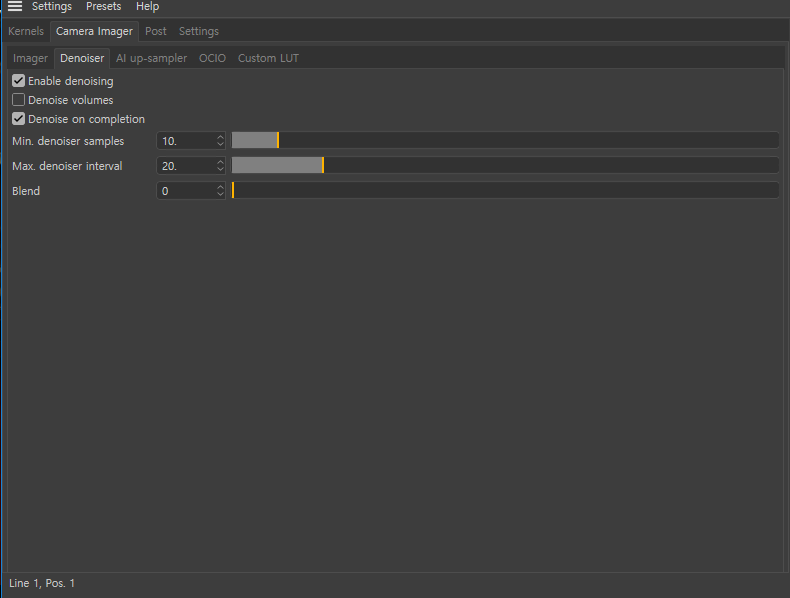The image size is (790, 598).
Task: Open the AI up-sampler sub-tab
Action: pyautogui.click(x=152, y=58)
